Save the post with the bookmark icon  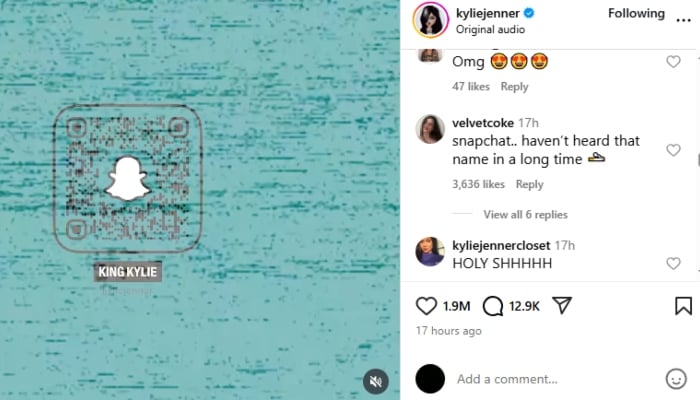click(x=683, y=306)
